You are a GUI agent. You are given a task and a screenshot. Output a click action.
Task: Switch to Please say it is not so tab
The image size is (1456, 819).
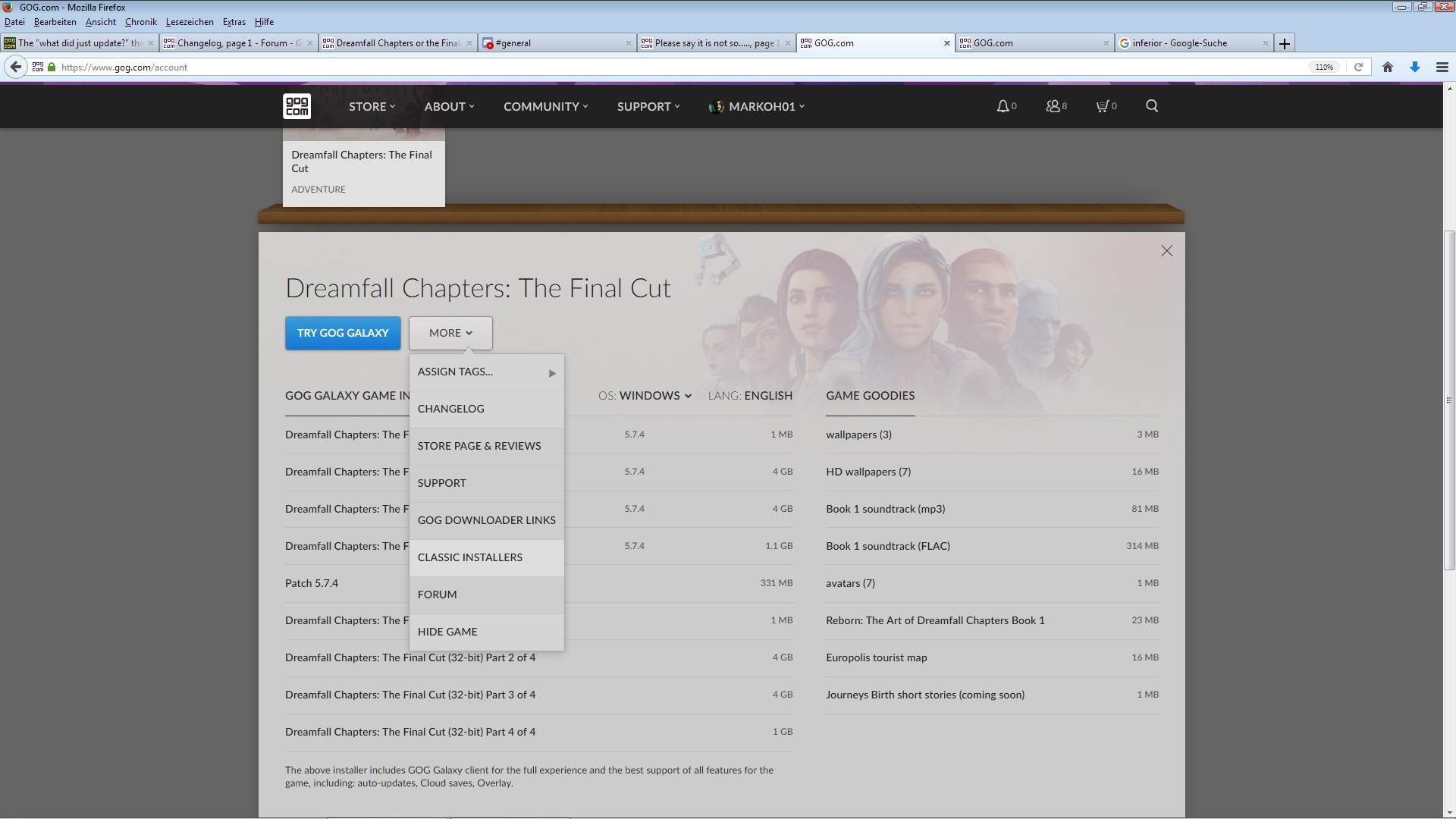(716, 43)
